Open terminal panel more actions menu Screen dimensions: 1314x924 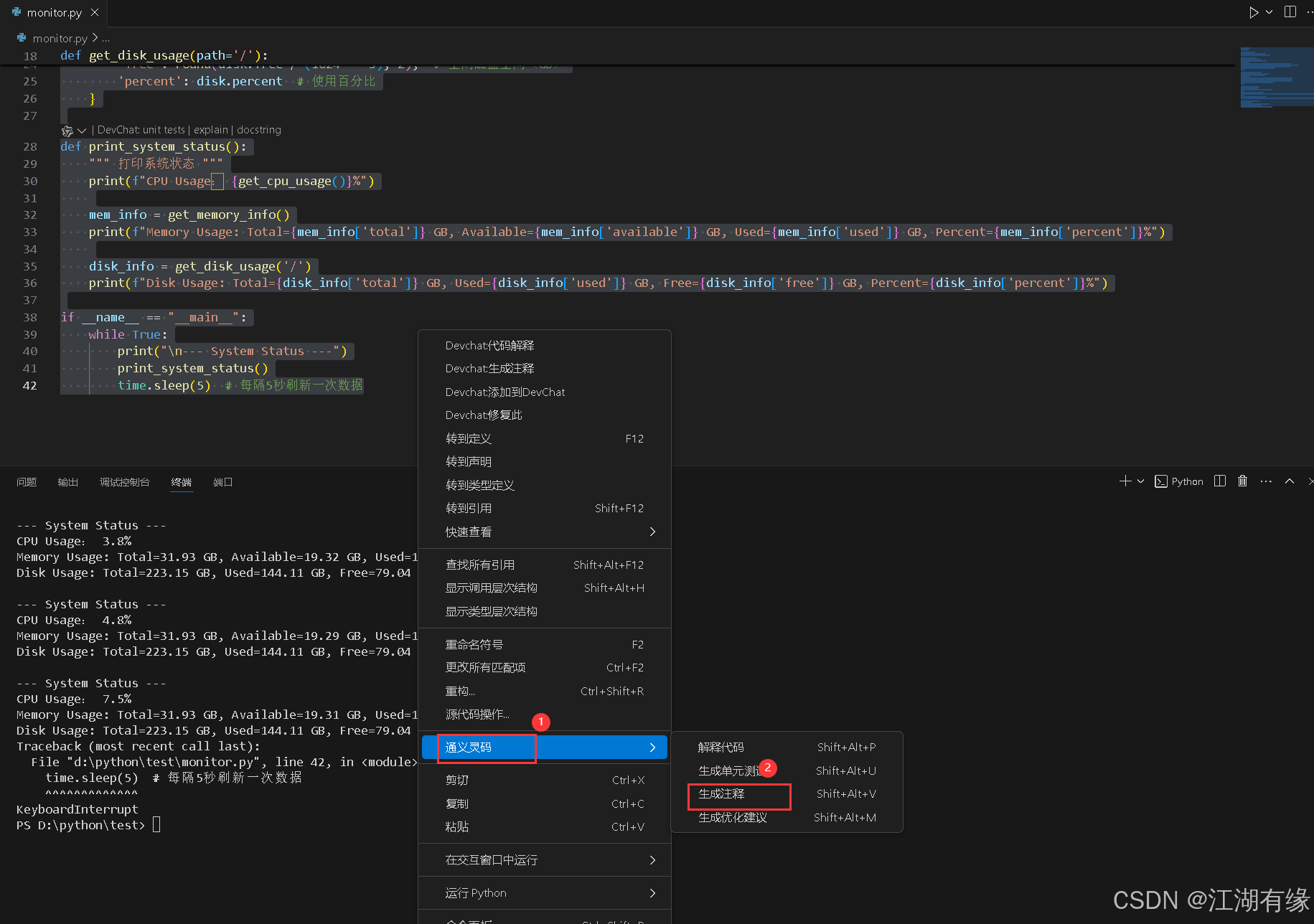click(1266, 481)
